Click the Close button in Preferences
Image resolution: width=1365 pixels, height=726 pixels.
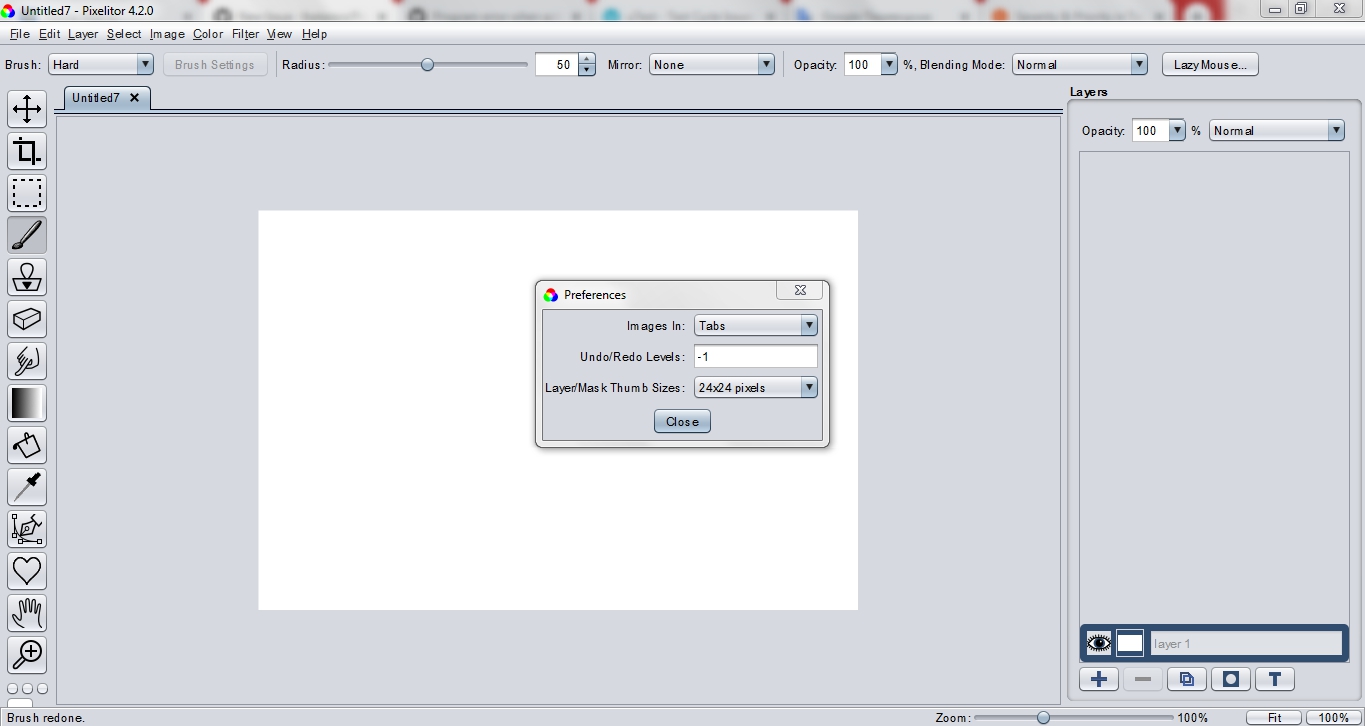click(682, 421)
